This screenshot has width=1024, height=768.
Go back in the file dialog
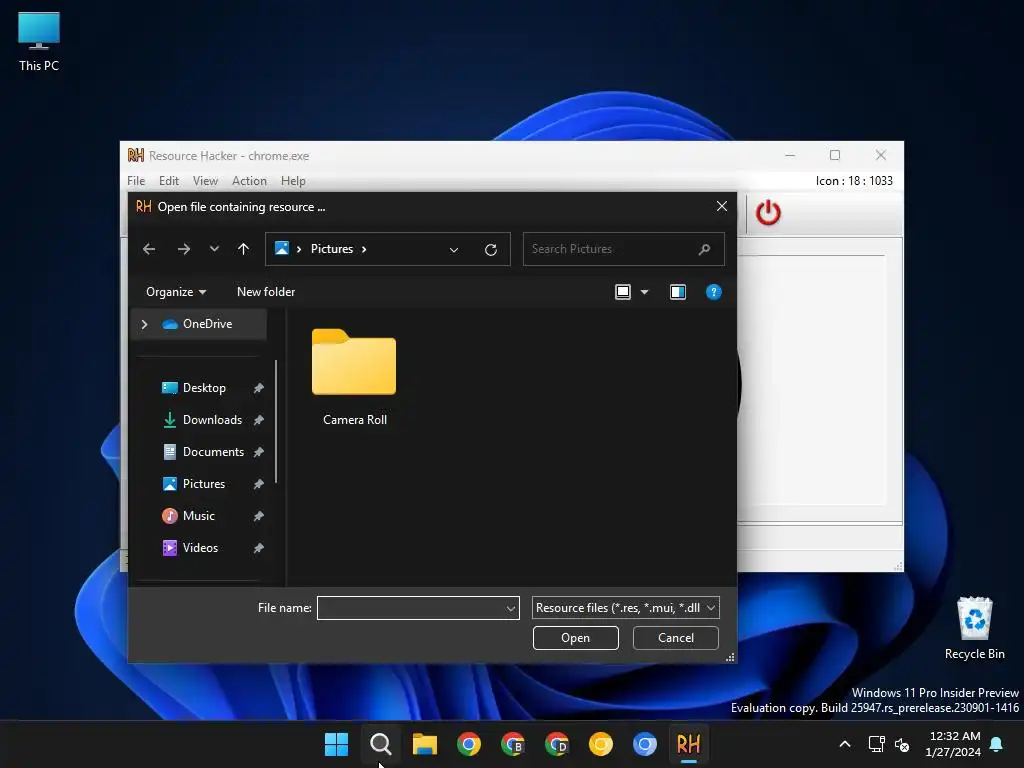point(149,249)
